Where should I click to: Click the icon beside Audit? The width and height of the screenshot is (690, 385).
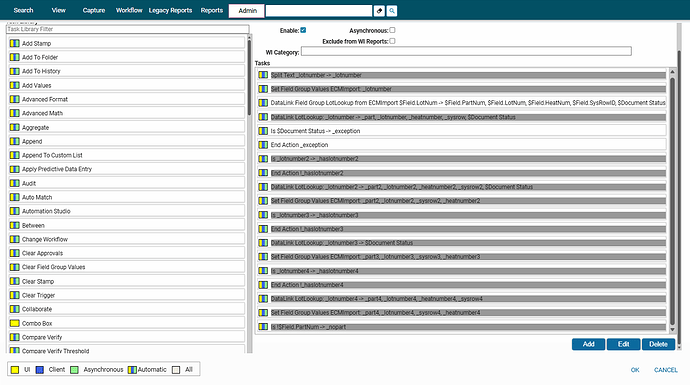click(x=15, y=183)
